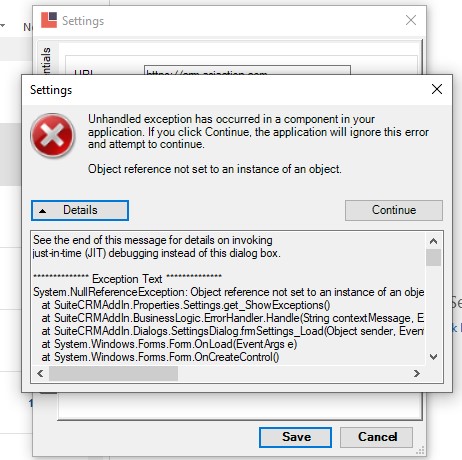
Task: Collapse the Details section of the error
Action: click(80, 210)
